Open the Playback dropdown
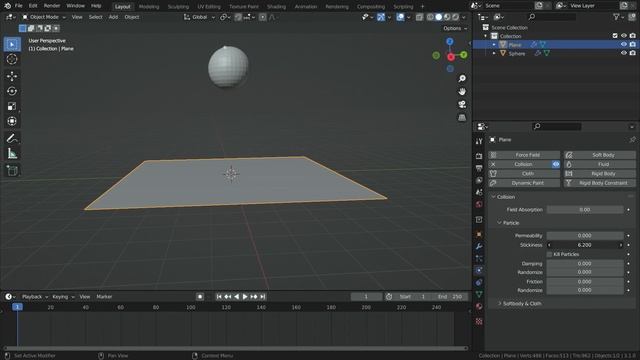 (35, 297)
